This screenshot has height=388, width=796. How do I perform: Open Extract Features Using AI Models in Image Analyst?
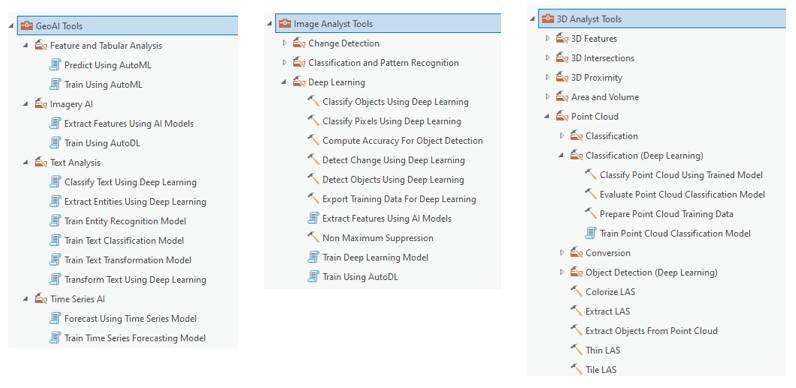pyautogui.click(x=387, y=218)
